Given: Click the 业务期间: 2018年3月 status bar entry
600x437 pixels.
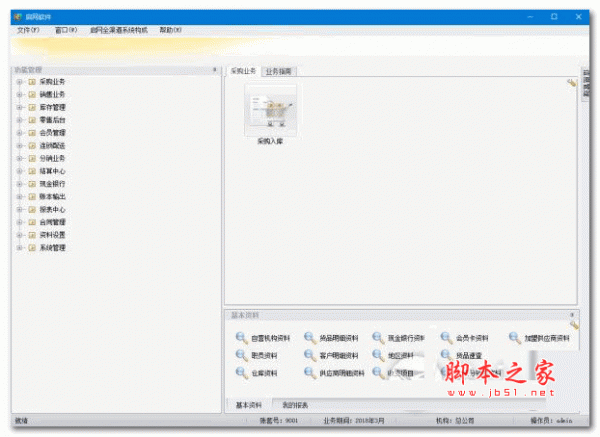Looking at the screenshot, I should (x=354, y=421).
